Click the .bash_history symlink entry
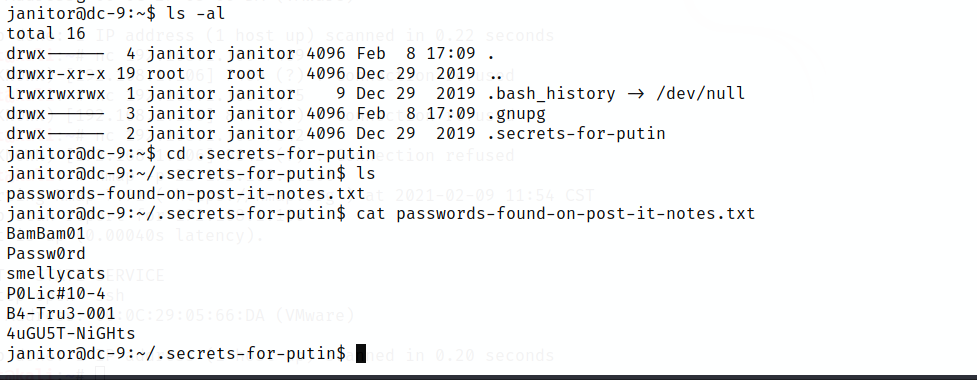Image resolution: width=977 pixels, height=380 pixels. (x=551, y=94)
